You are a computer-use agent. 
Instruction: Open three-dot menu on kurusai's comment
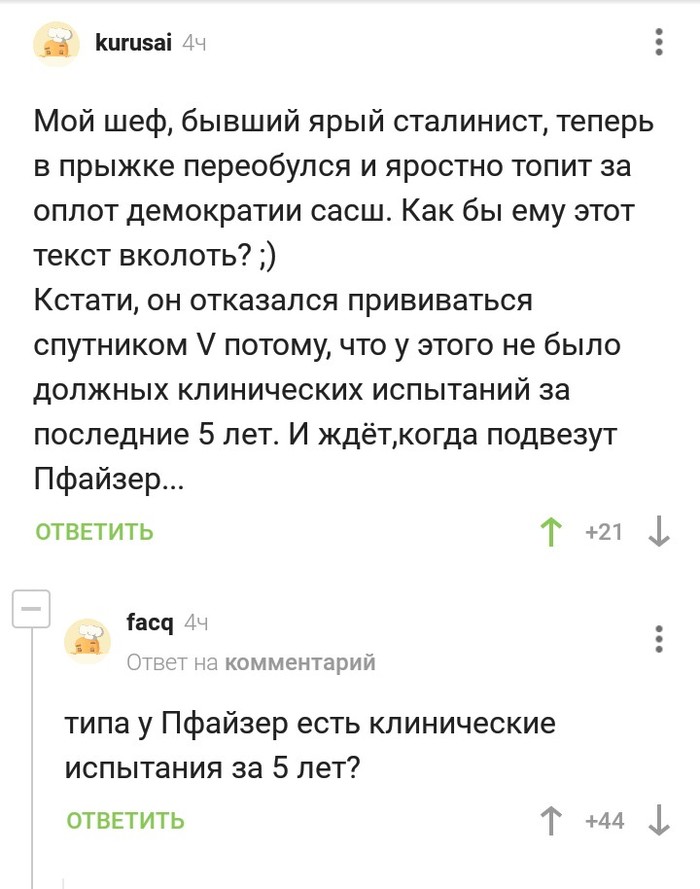point(658,42)
